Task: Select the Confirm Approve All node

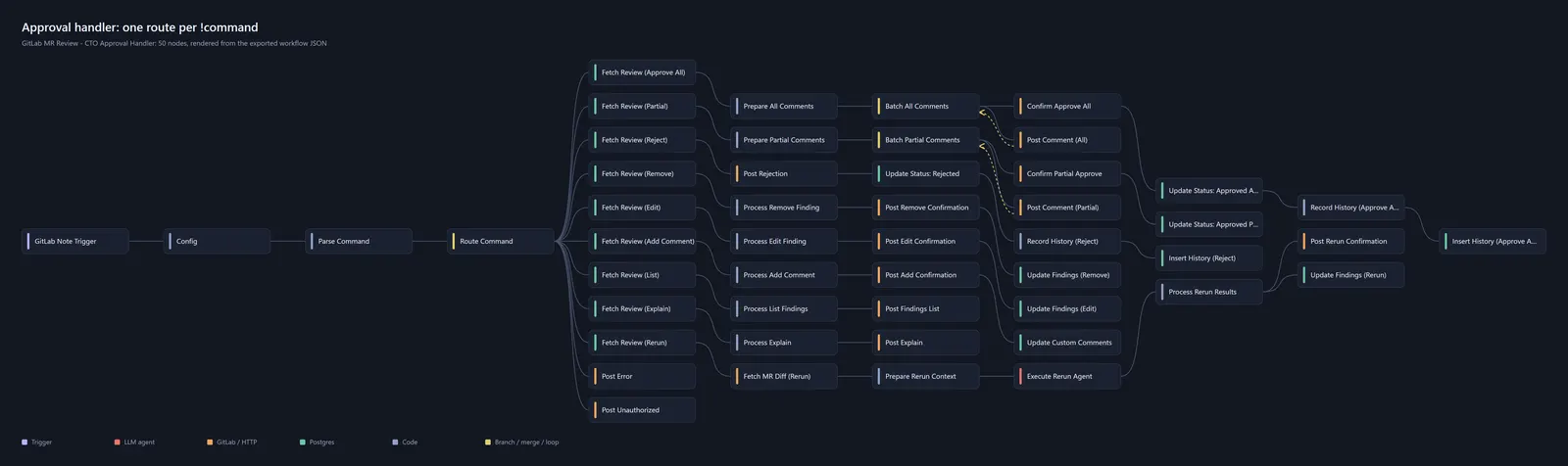Action: 1067,106
